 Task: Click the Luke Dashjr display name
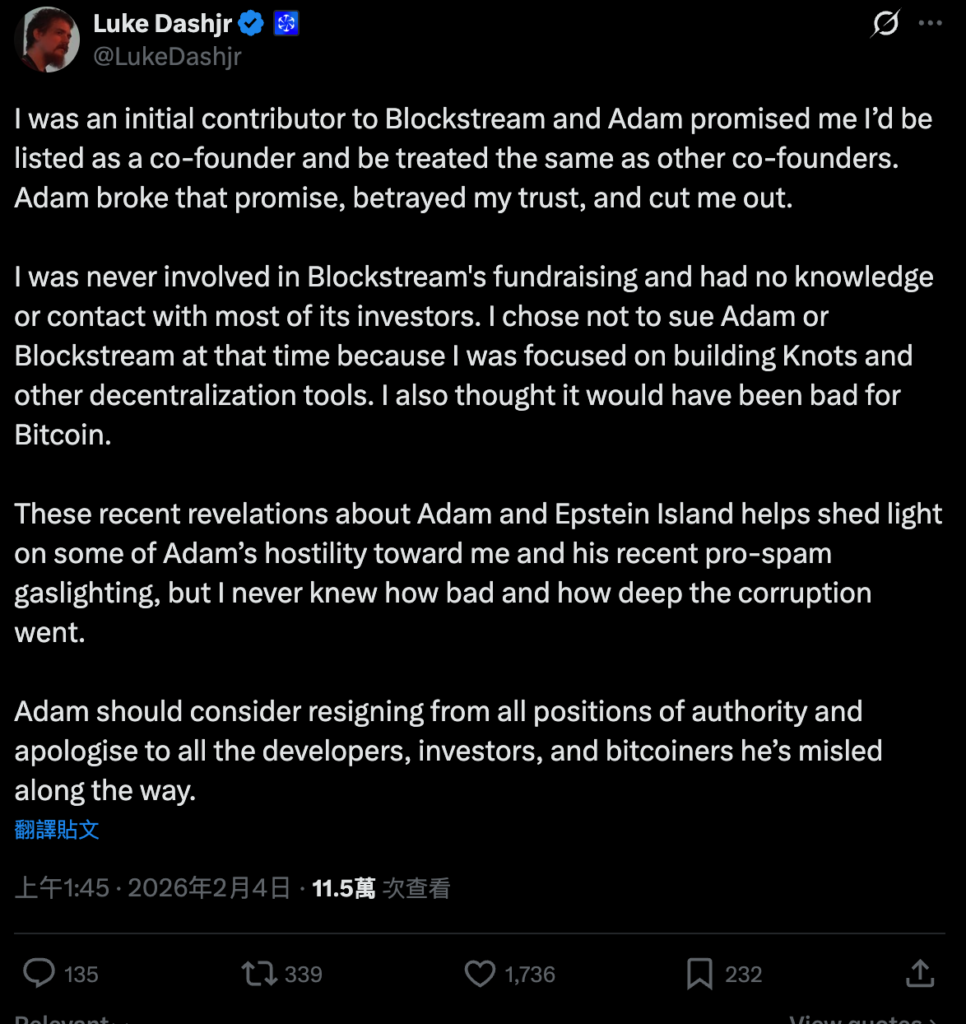tap(163, 24)
